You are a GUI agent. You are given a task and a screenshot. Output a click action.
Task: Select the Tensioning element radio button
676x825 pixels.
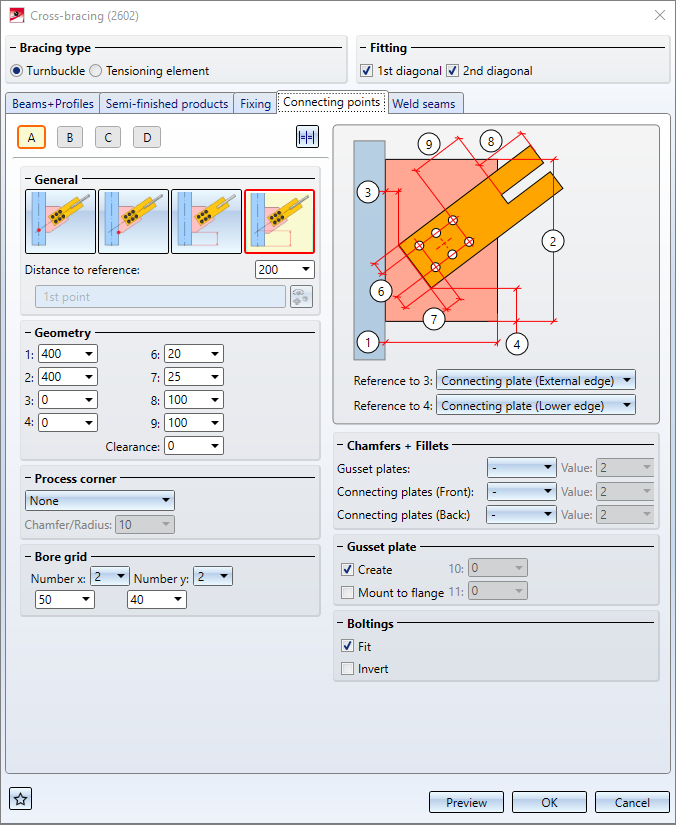click(x=97, y=71)
